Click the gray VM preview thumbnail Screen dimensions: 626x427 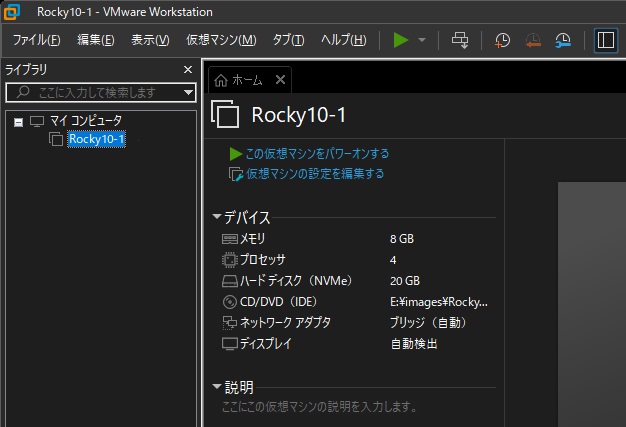[592, 304]
